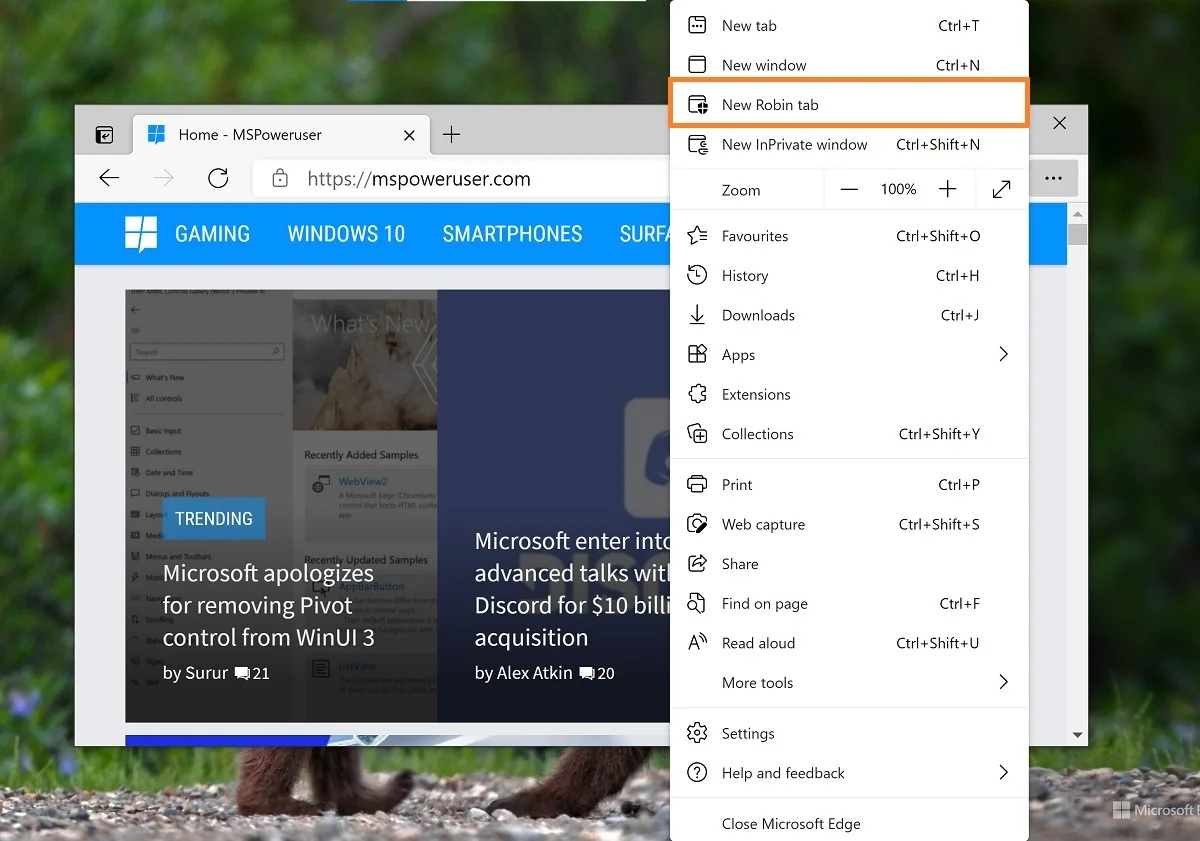Screen dimensions: 1200x841
Task: Click the forward navigation arrow
Action: coord(163,179)
